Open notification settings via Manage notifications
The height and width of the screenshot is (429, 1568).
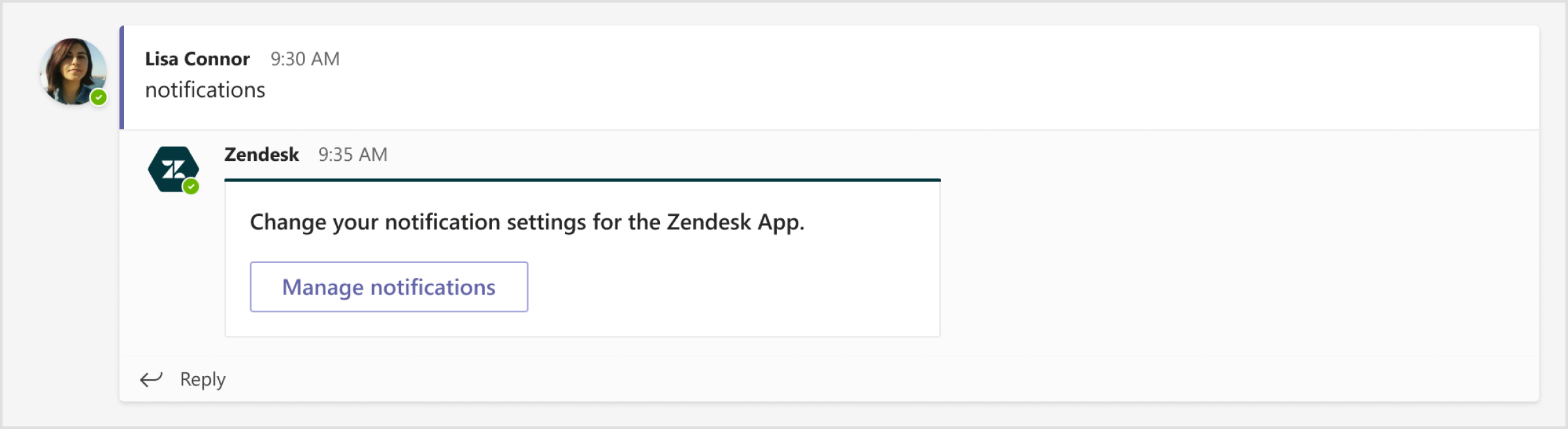[x=388, y=286]
